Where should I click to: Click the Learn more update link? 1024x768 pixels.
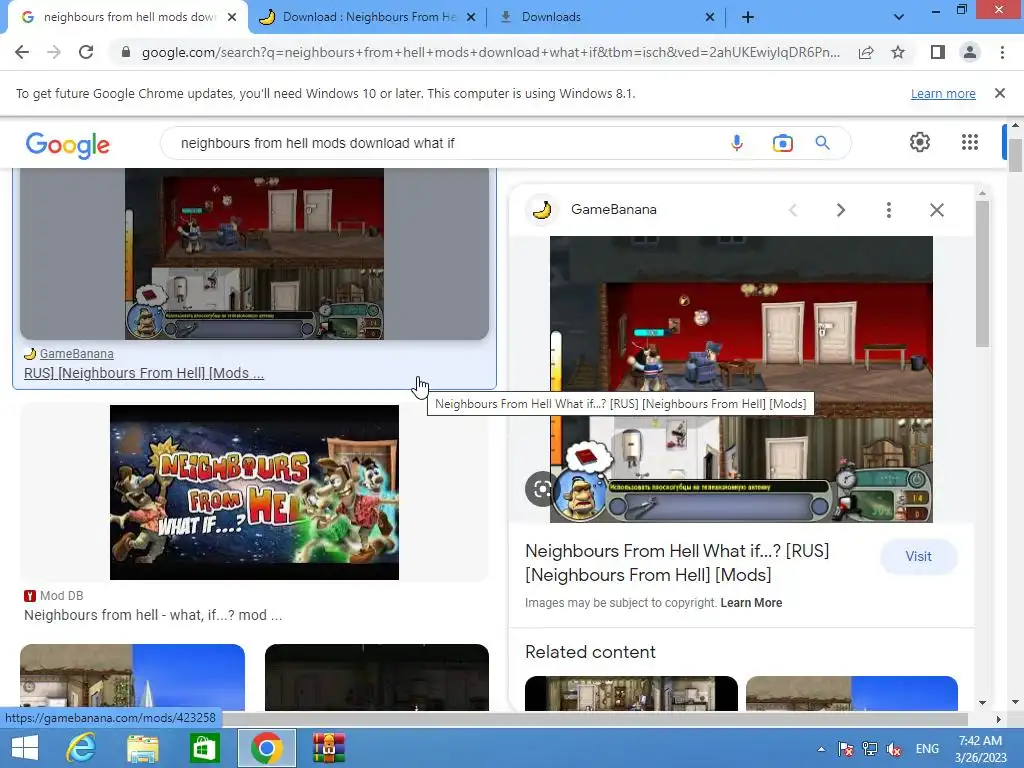click(x=943, y=93)
